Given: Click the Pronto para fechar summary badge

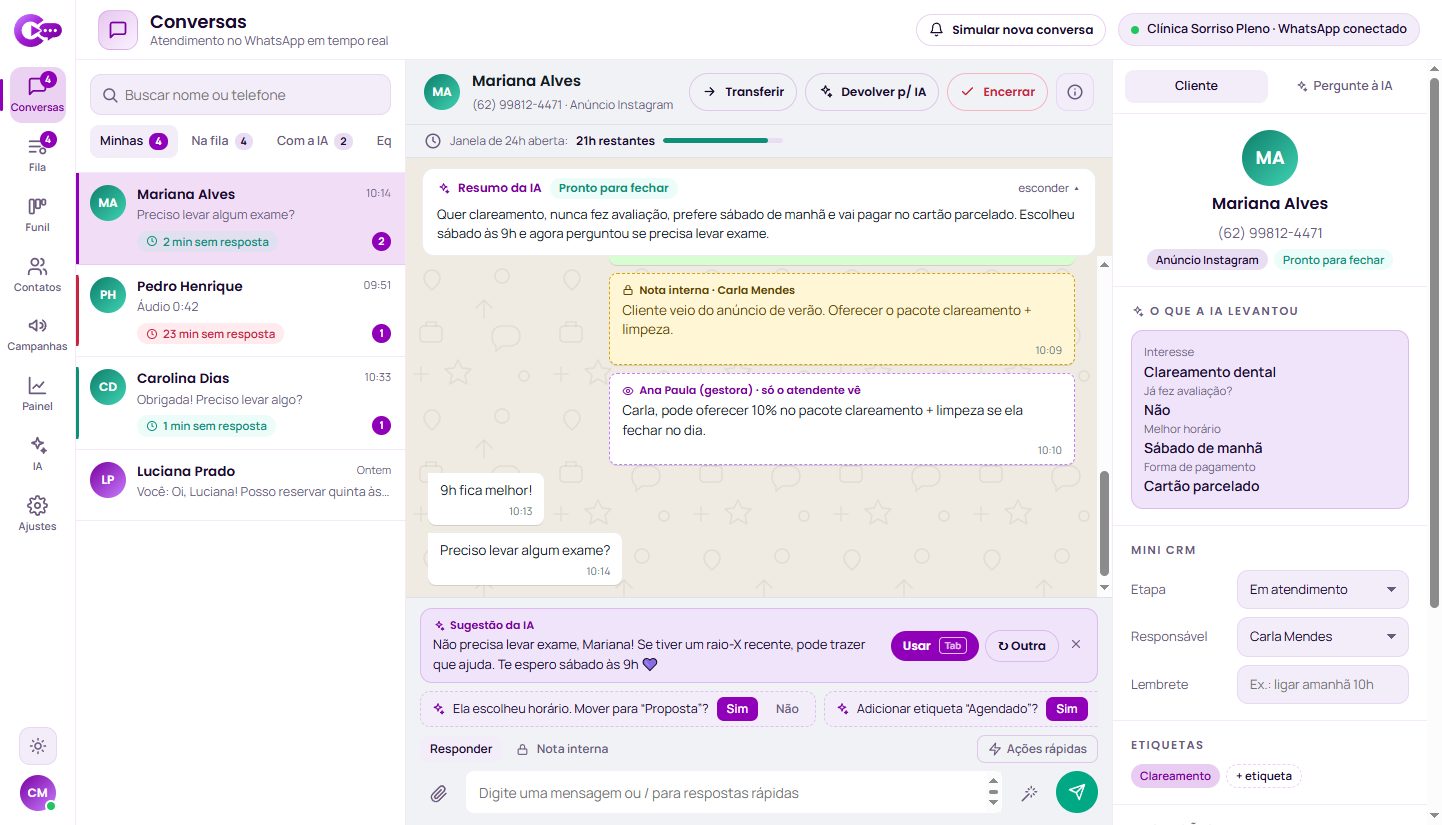Looking at the screenshot, I should click(x=614, y=188).
